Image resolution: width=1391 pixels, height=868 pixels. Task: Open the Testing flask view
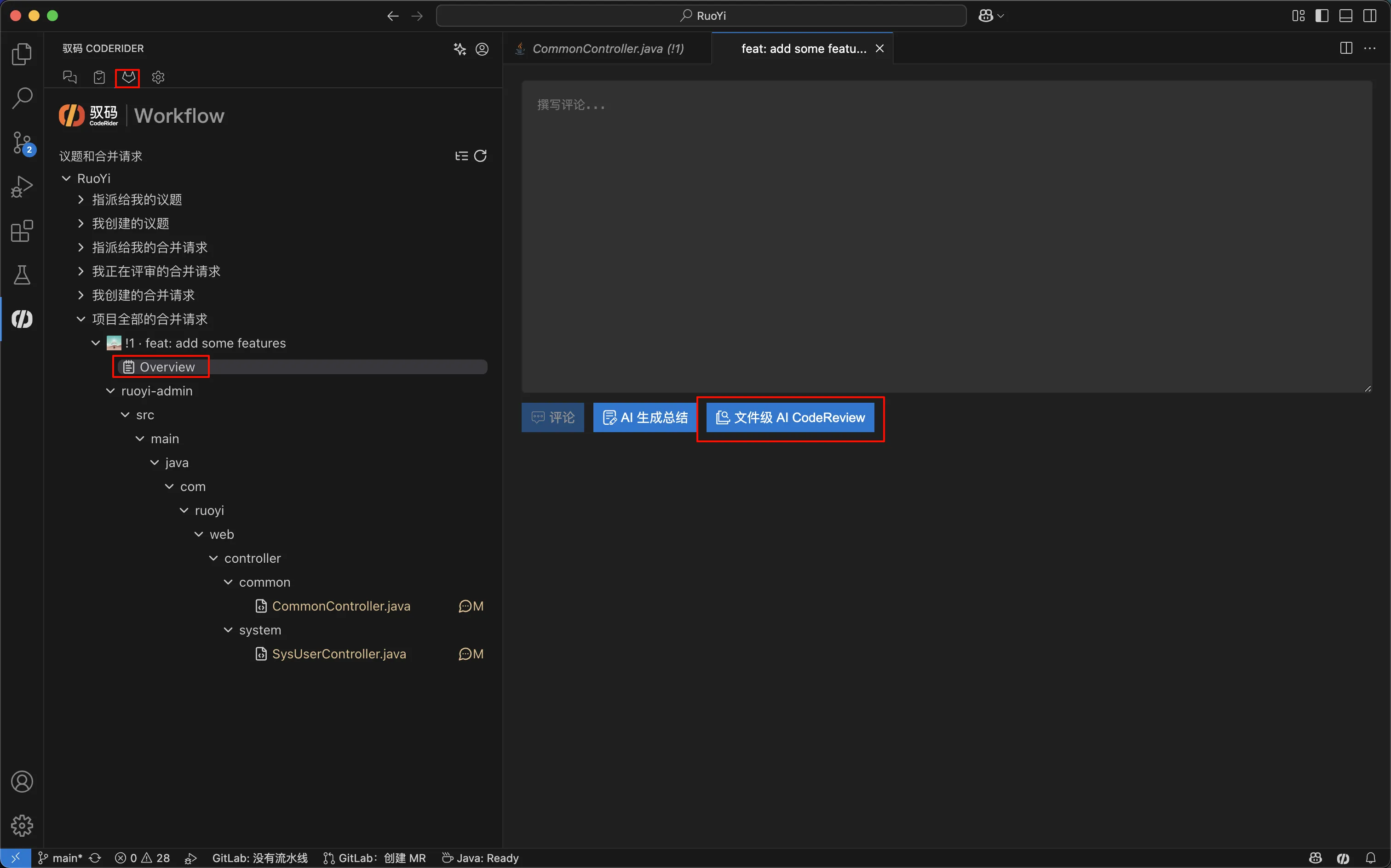22,275
